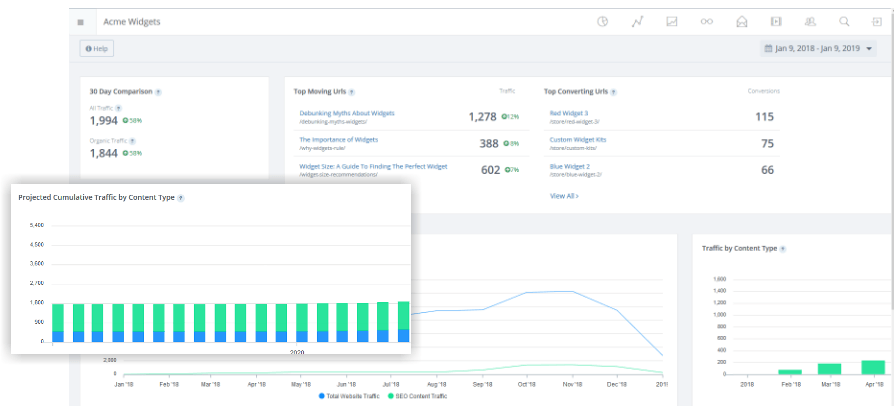Click the 1,844 Organic Traffic value
The image size is (894, 411).
[x=104, y=153]
